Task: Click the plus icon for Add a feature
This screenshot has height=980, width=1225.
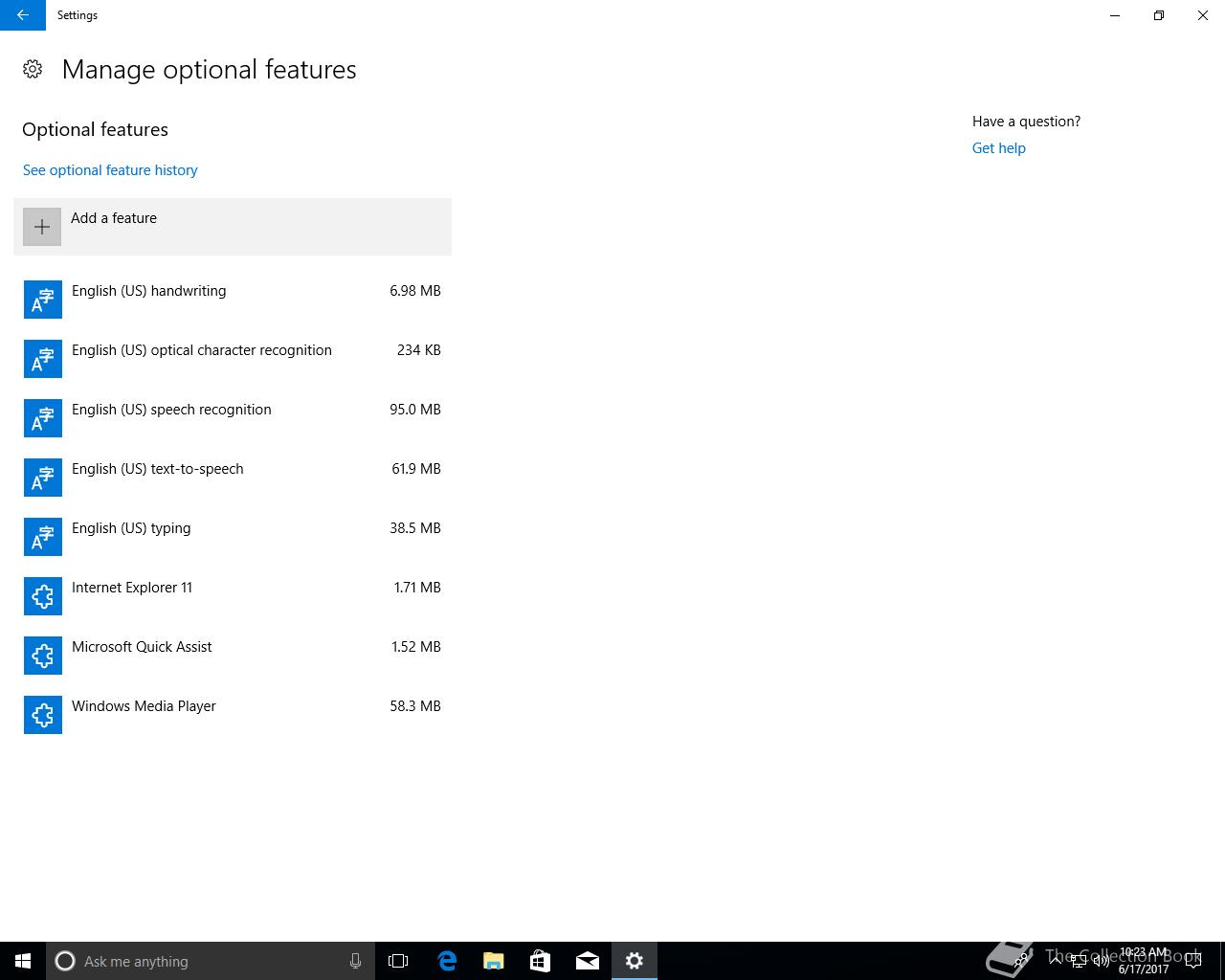Action: click(42, 227)
